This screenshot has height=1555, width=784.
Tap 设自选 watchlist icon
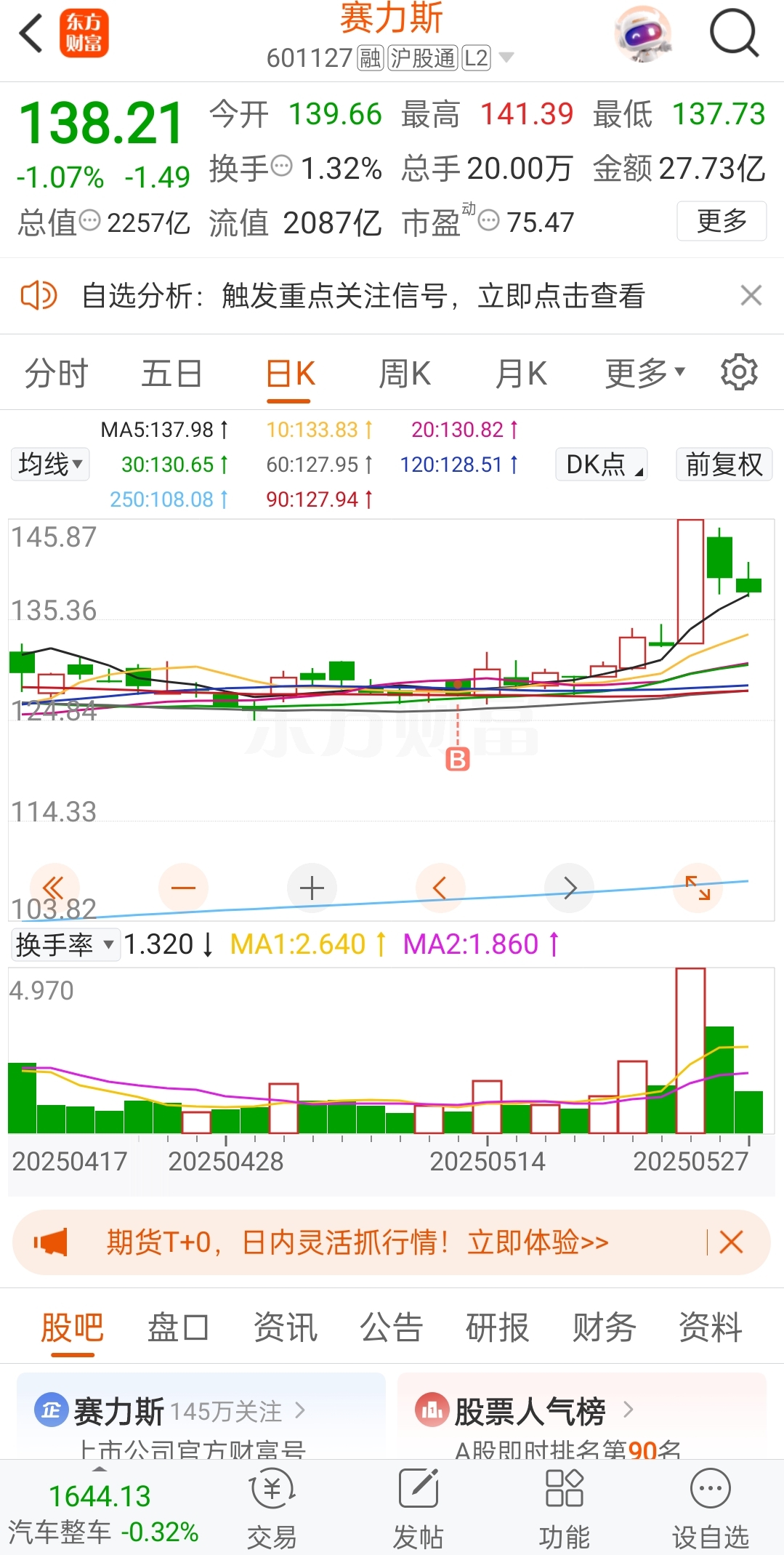[x=711, y=1508]
